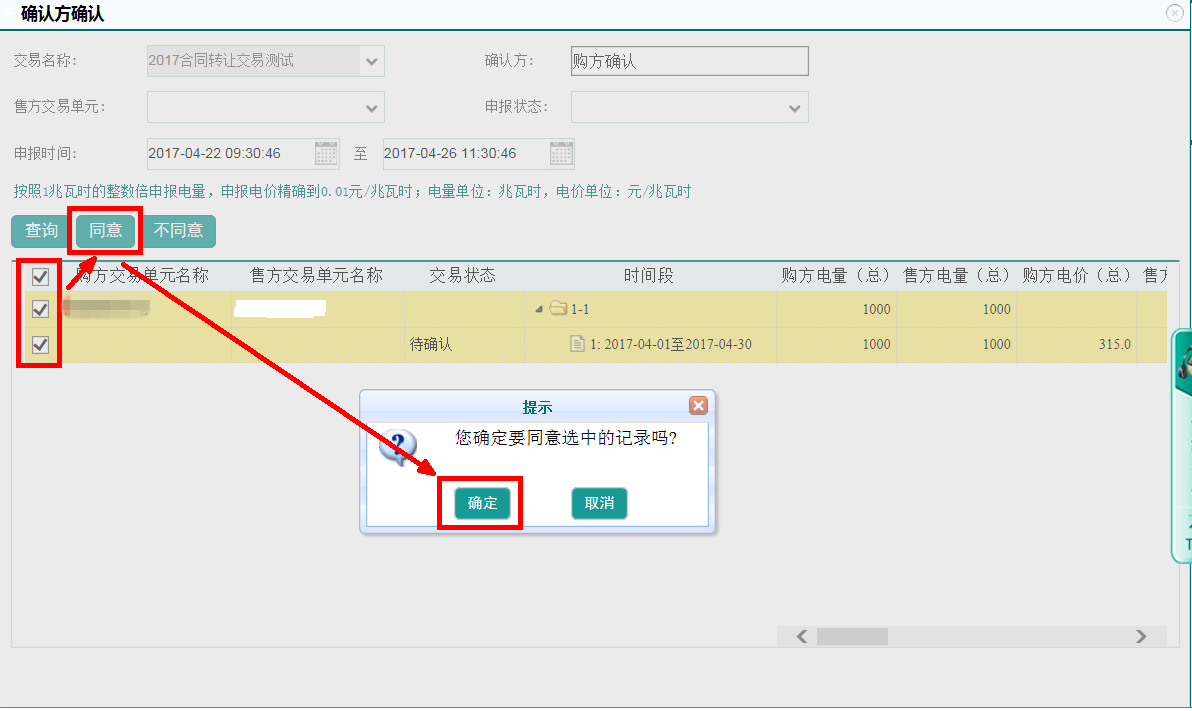Click the document icon in the time period row
Image resolution: width=1192 pixels, height=711 pixels.
(577, 344)
